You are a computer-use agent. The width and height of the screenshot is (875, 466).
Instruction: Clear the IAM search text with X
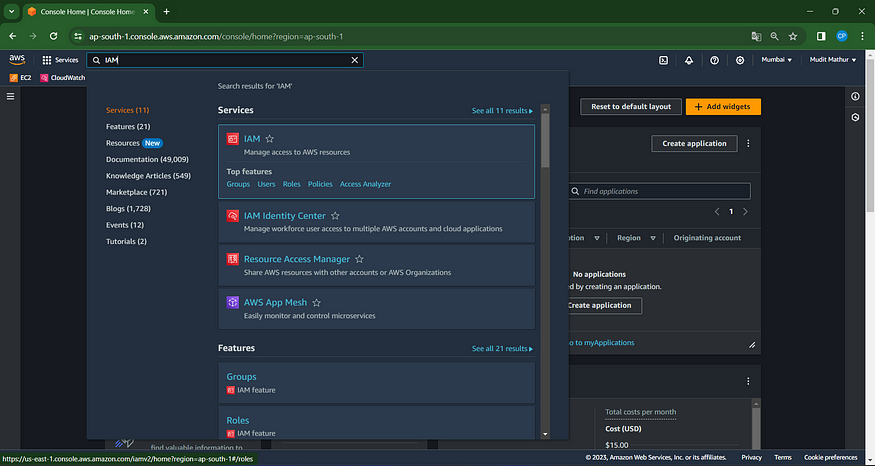[354, 60]
